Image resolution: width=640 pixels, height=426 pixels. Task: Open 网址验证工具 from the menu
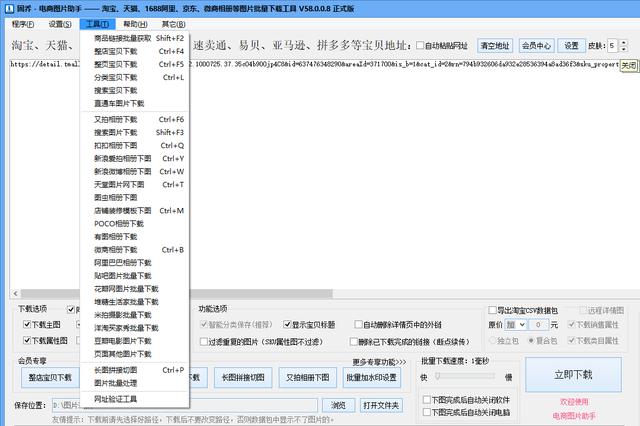point(135,399)
